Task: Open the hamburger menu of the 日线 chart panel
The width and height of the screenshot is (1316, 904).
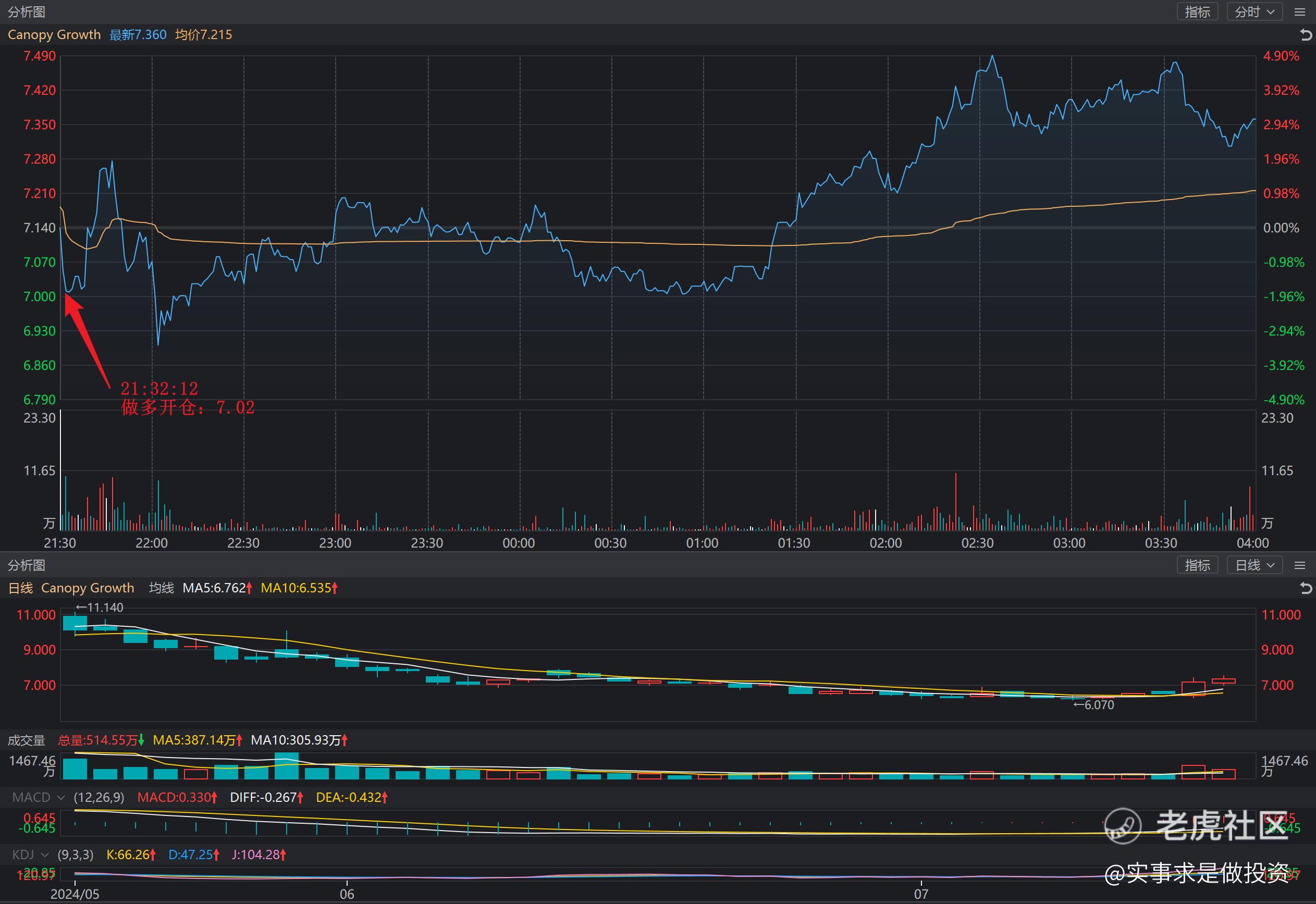Action: (1300, 565)
